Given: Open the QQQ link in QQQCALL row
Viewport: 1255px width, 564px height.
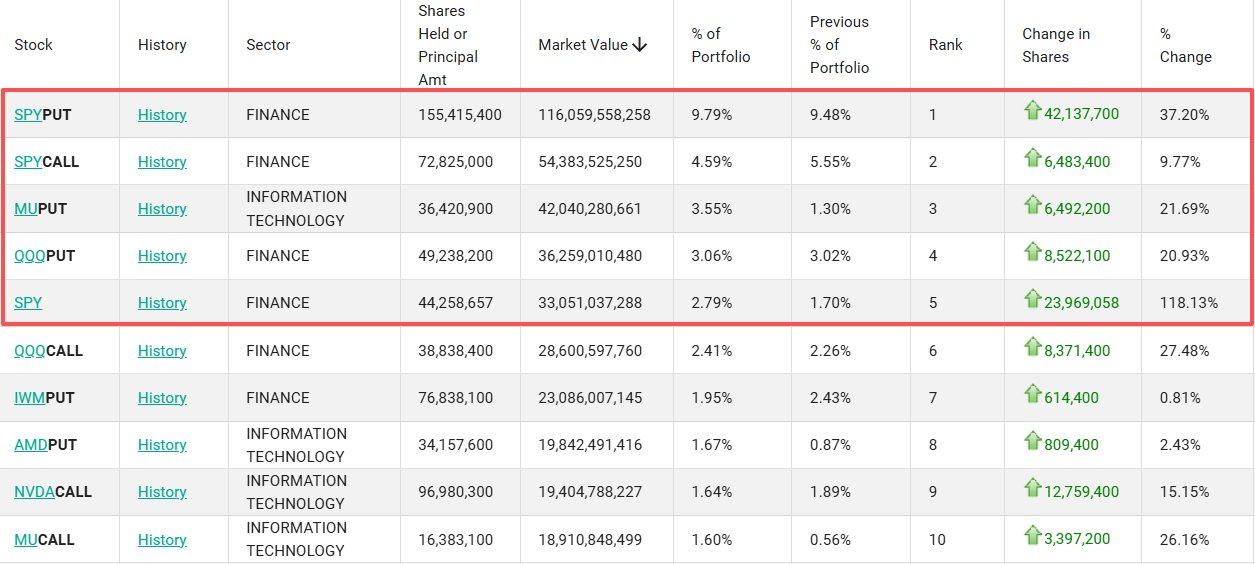Looking at the screenshot, I should 30,351.
